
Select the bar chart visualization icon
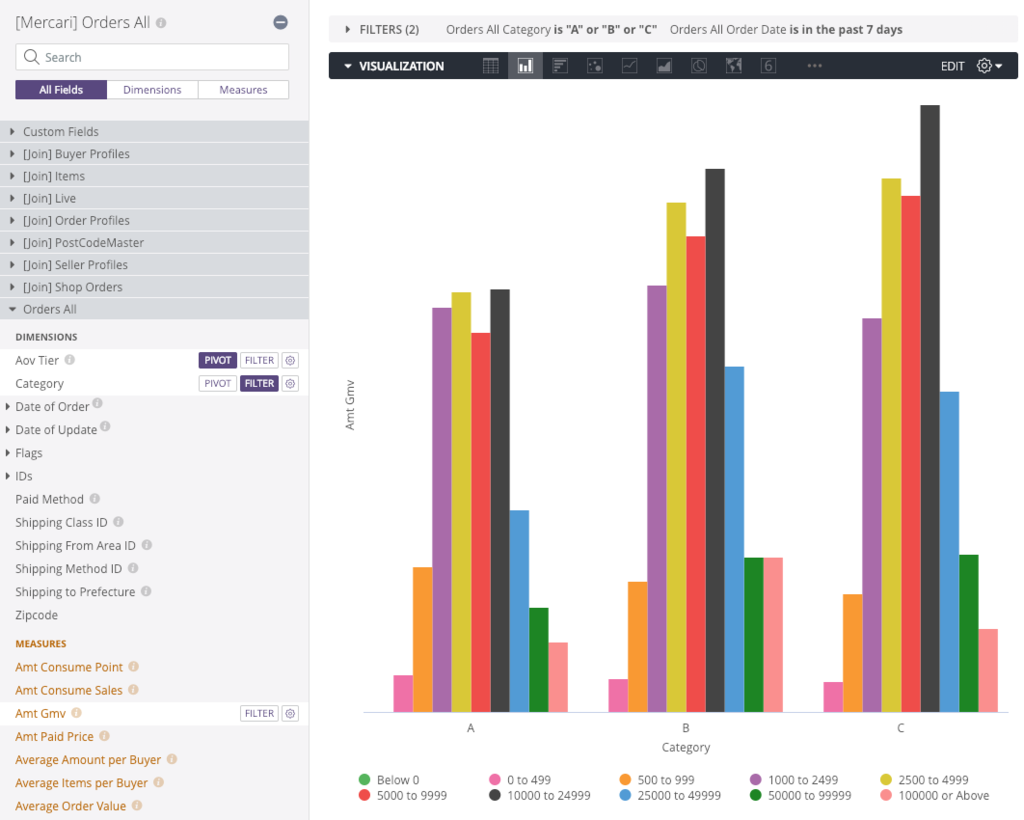tap(560, 66)
